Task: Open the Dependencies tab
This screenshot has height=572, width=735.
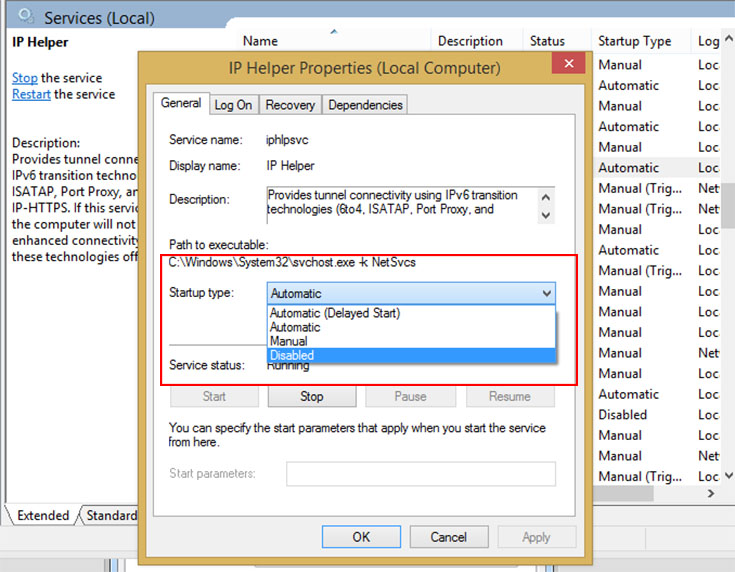Action: [x=365, y=105]
